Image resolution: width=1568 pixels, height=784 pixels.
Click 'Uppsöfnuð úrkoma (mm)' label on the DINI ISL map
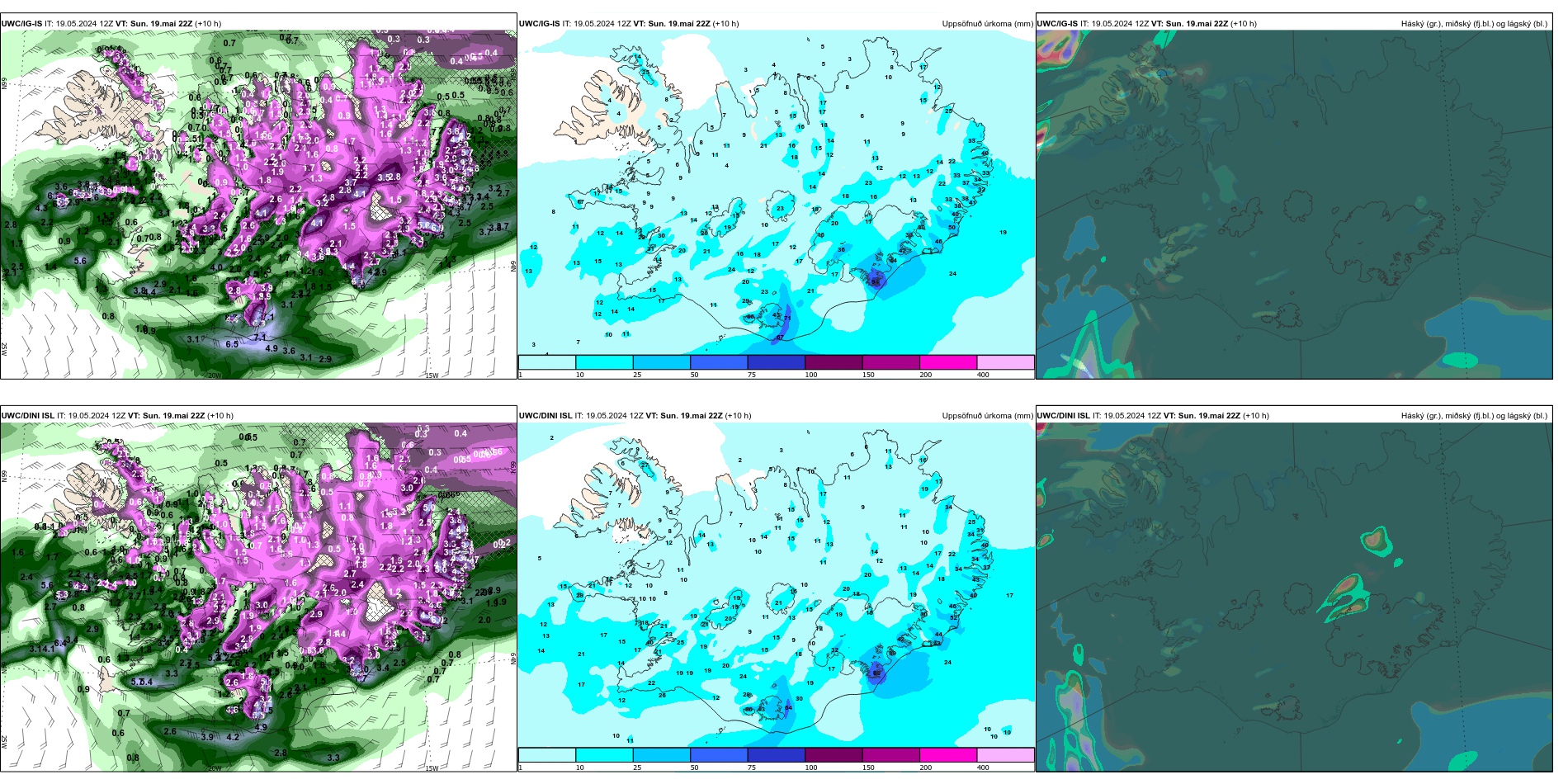click(x=987, y=416)
